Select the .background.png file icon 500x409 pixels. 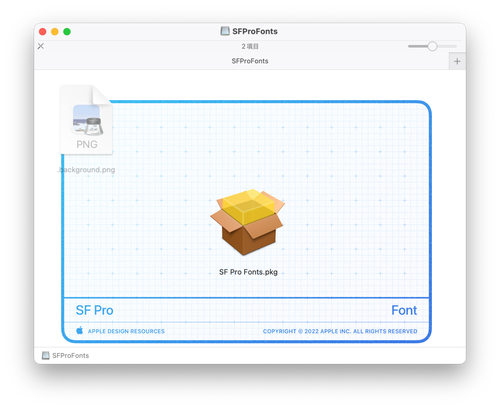[86, 120]
